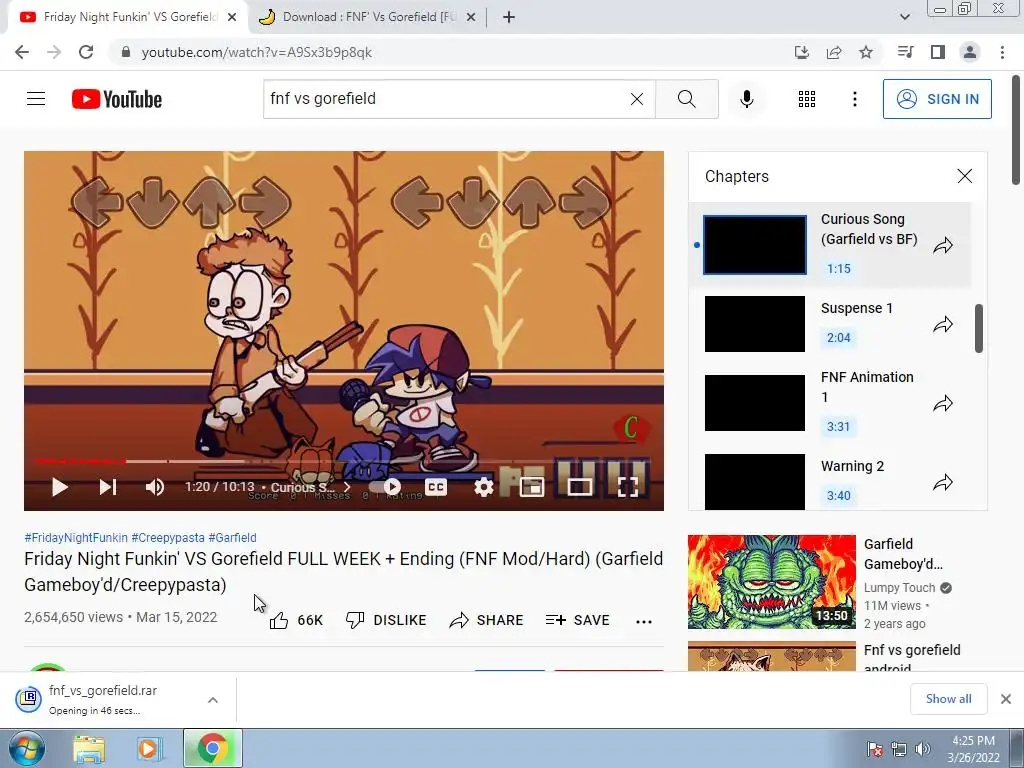Open the YouTube apps grid

tap(807, 99)
